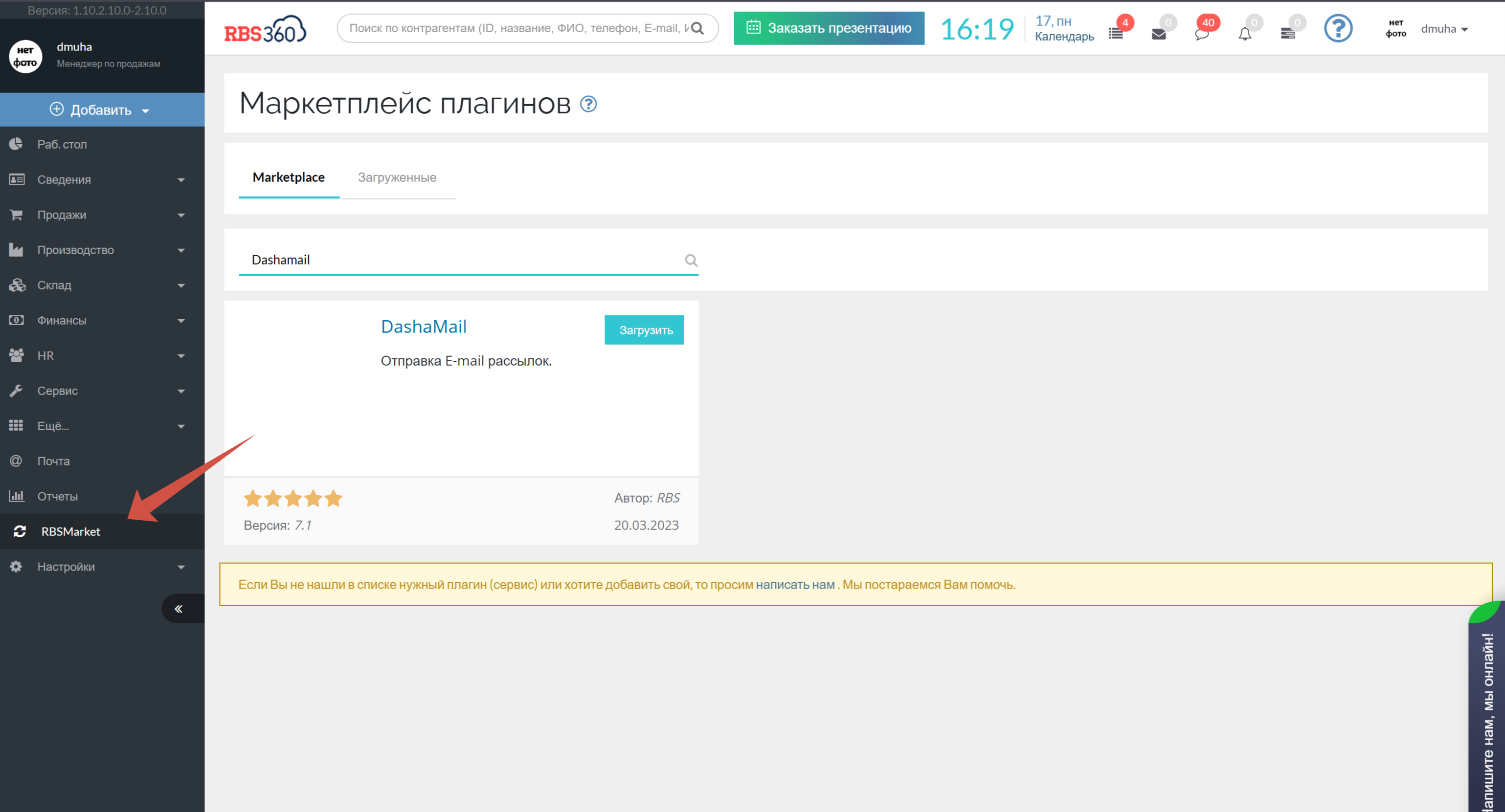Click the sidebar user avatar 'нет фото'
Screen dimensions: 1505x812
coord(25,57)
